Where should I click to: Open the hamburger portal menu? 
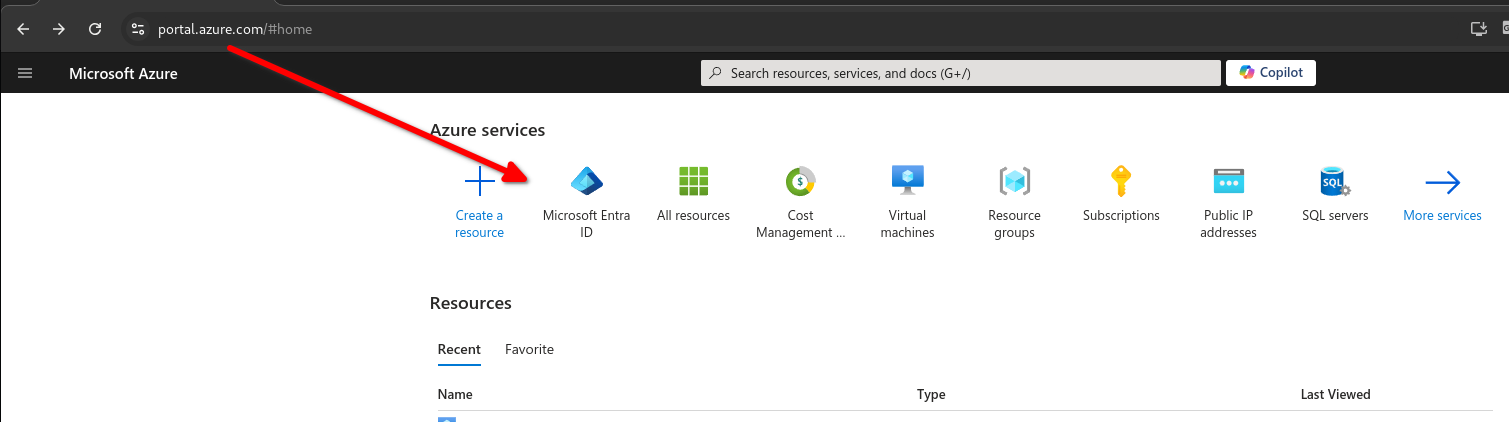(25, 73)
